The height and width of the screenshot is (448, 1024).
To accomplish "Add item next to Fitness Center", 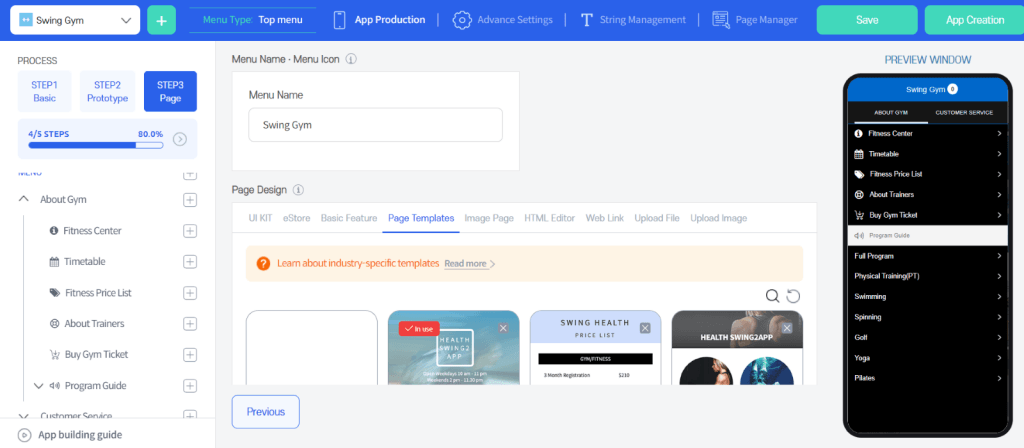I will pos(189,231).
